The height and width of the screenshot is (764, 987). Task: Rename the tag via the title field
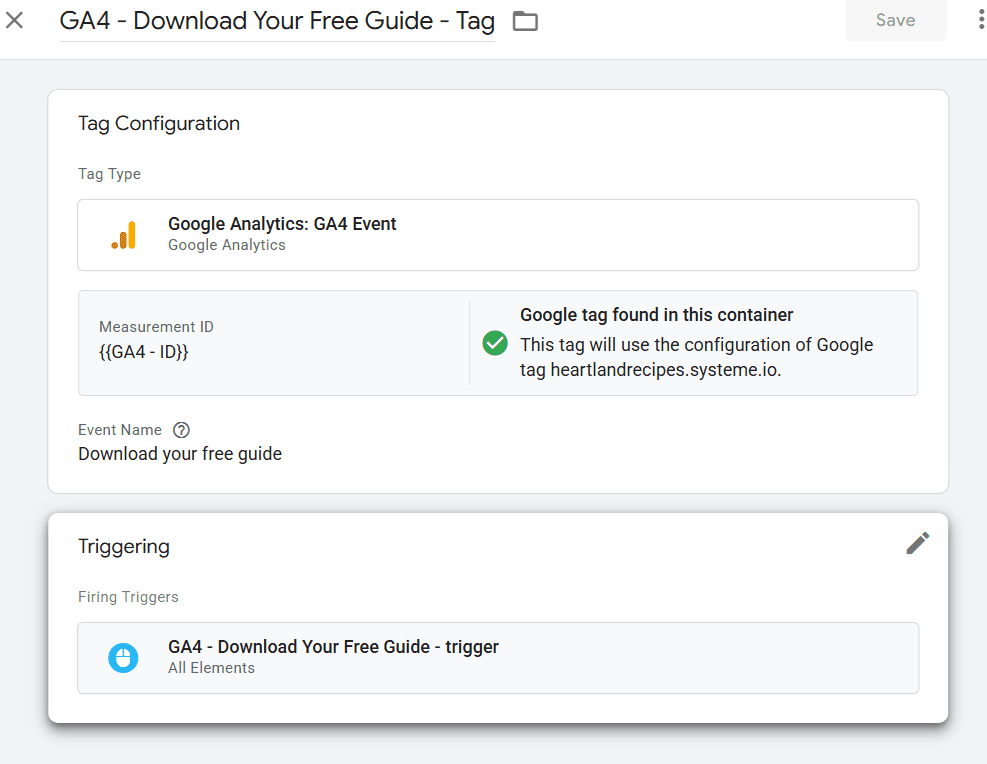pyautogui.click(x=277, y=21)
